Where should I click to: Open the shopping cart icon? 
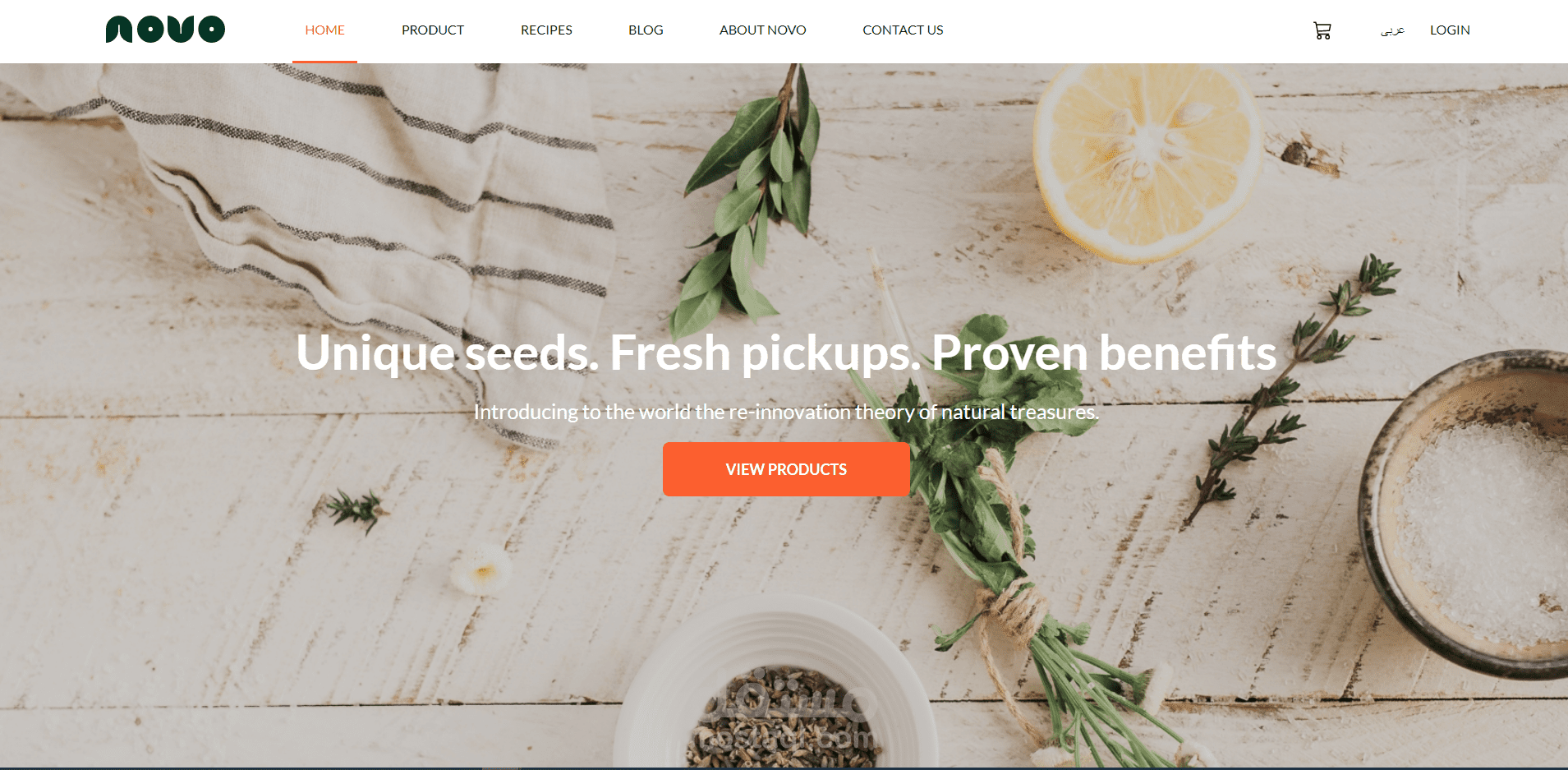click(x=1322, y=30)
